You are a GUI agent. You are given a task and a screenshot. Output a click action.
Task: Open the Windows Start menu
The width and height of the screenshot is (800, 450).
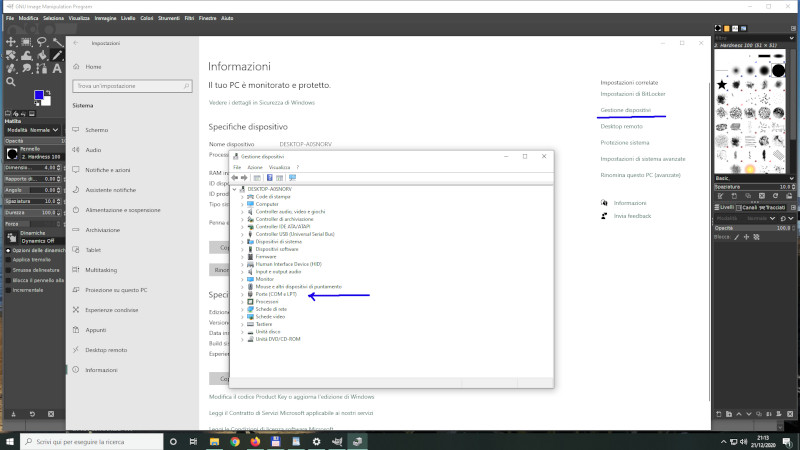(x=10, y=442)
